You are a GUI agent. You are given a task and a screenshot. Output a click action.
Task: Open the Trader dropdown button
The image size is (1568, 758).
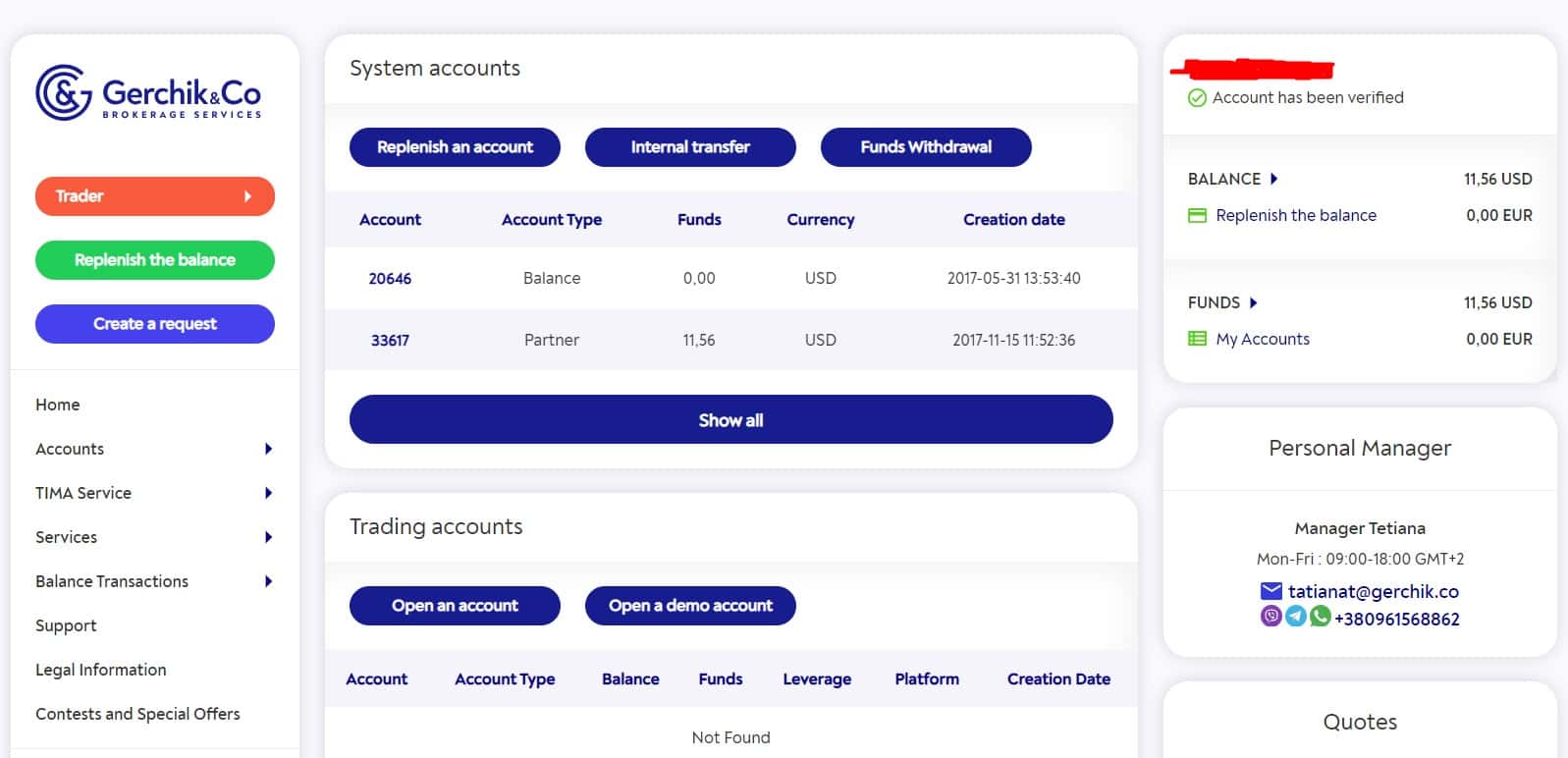[155, 196]
